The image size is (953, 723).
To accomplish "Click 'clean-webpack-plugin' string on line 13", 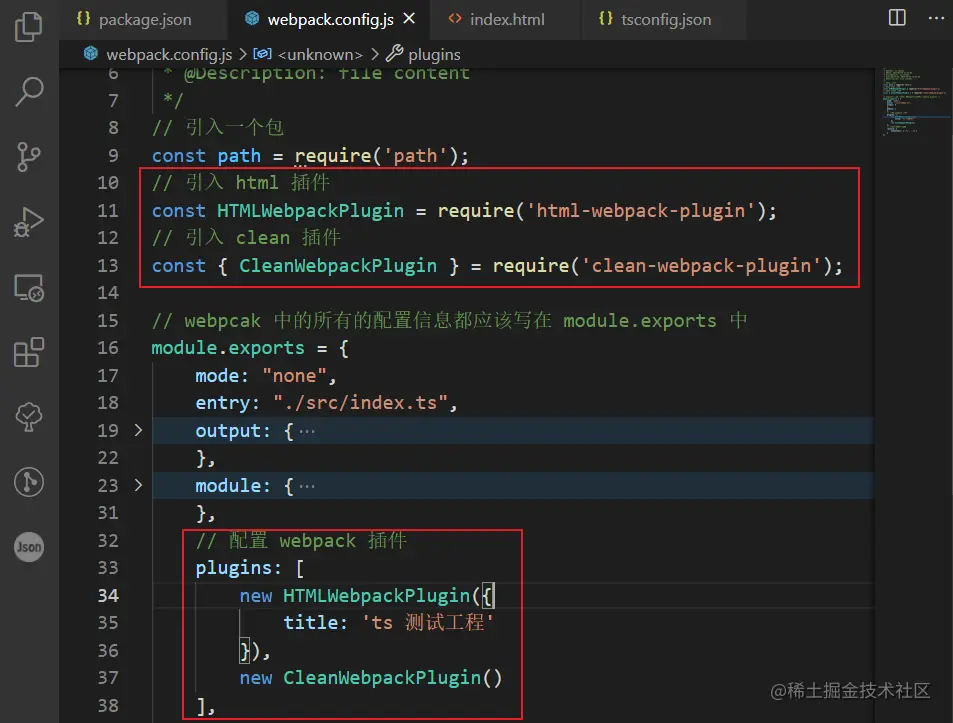I will click(x=701, y=266).
